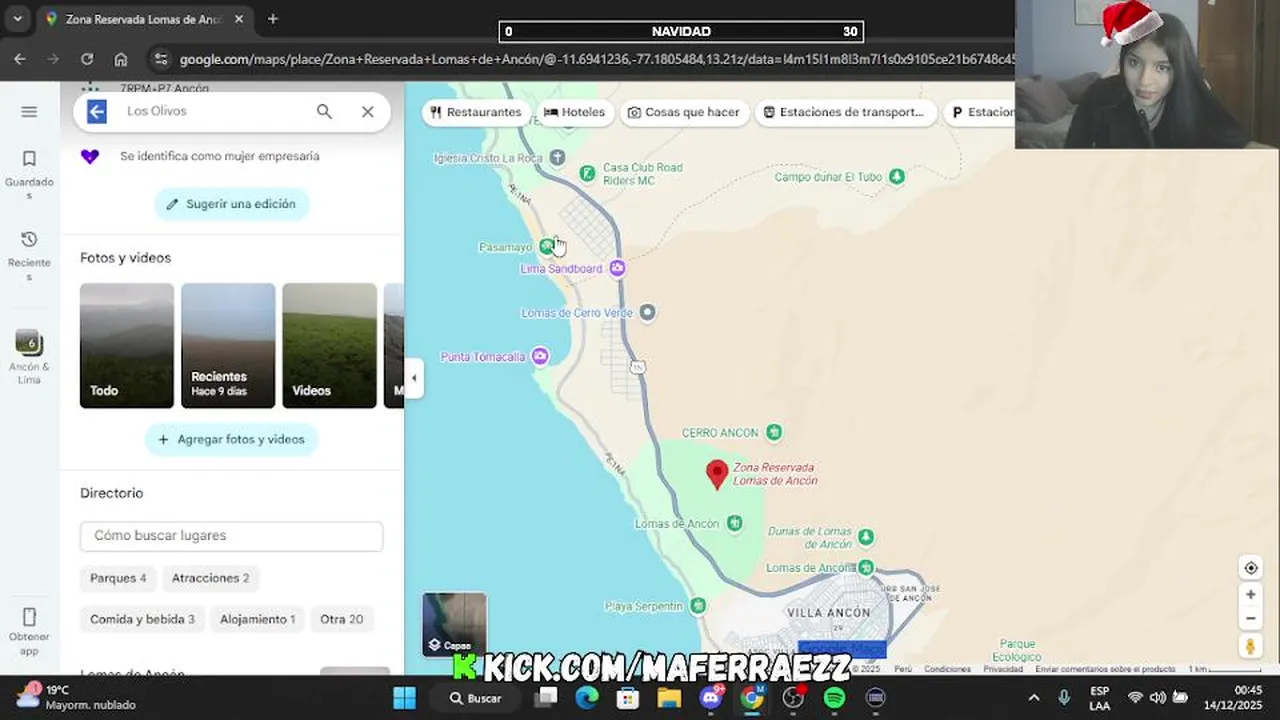Collapse the side panel arrow
Viewport: 1280px width, 720px height.
414,378
